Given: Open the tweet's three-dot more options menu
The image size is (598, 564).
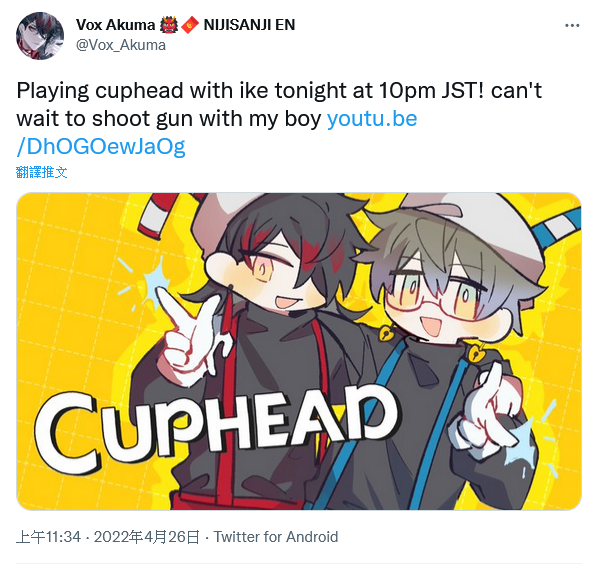Looking at the screenshot, I should click(572, 26).
